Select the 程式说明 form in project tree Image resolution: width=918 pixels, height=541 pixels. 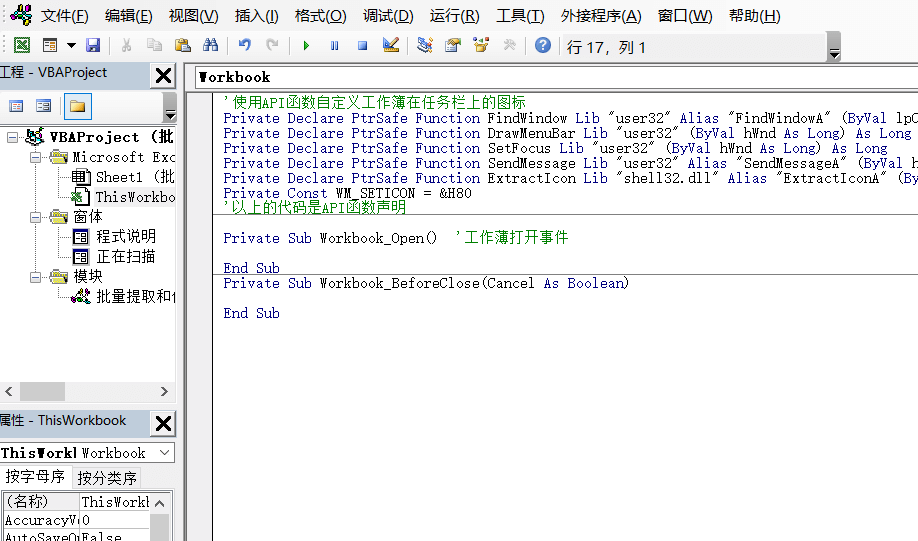click(126, 237)
